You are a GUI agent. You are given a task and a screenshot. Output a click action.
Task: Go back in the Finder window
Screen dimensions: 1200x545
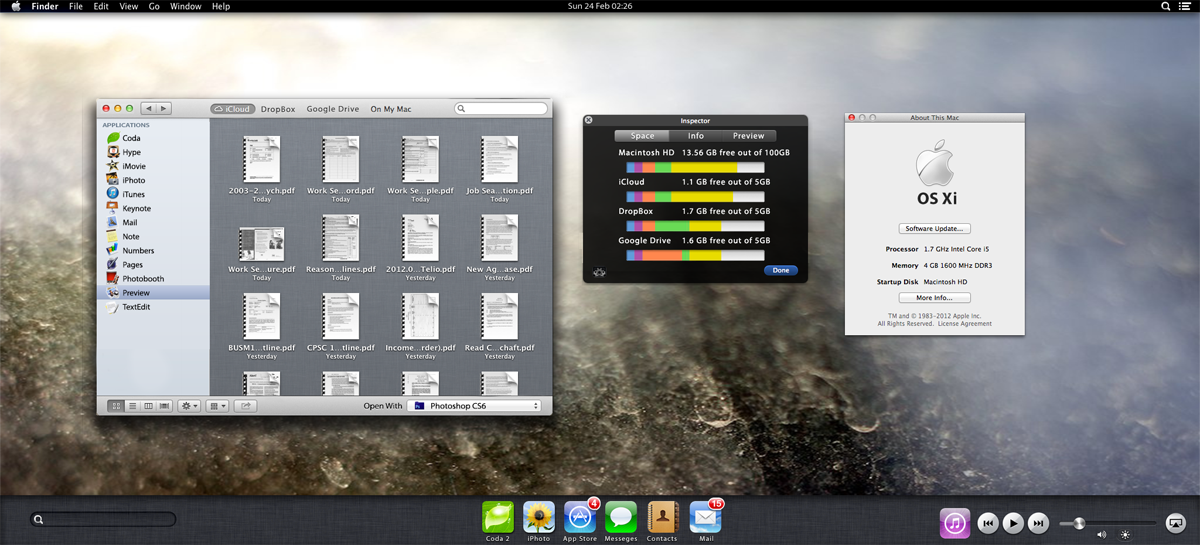pos(148,108)
